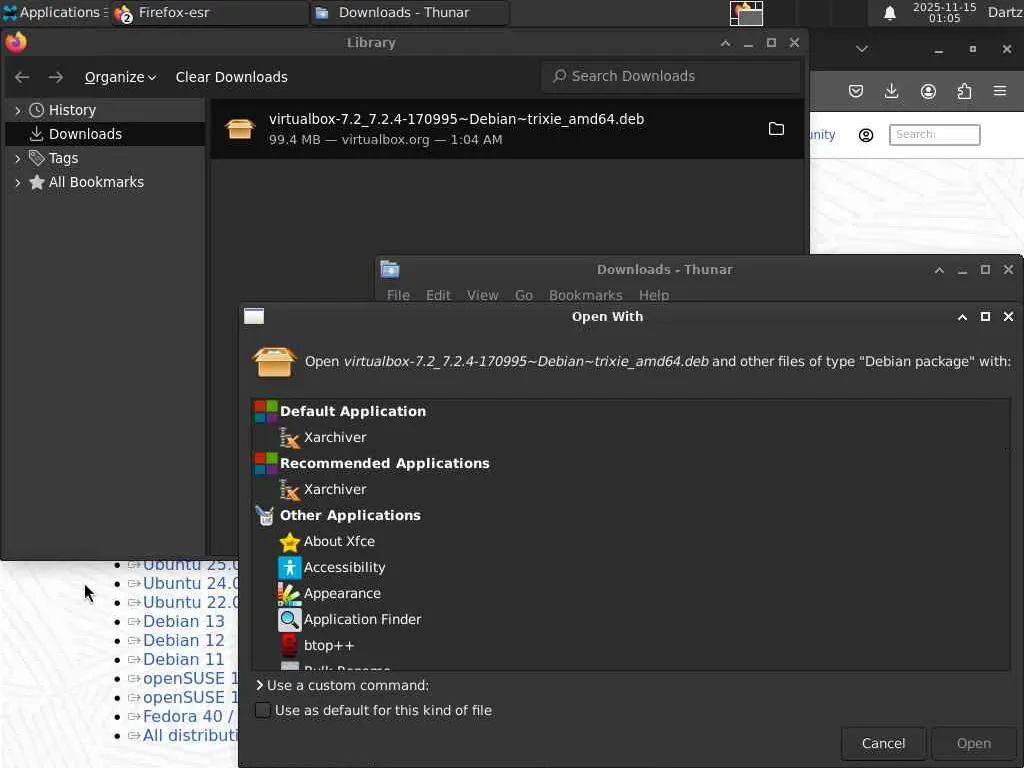Click the Accessibility app icon
Screen dimensions: 1024x768
(289, 568)
